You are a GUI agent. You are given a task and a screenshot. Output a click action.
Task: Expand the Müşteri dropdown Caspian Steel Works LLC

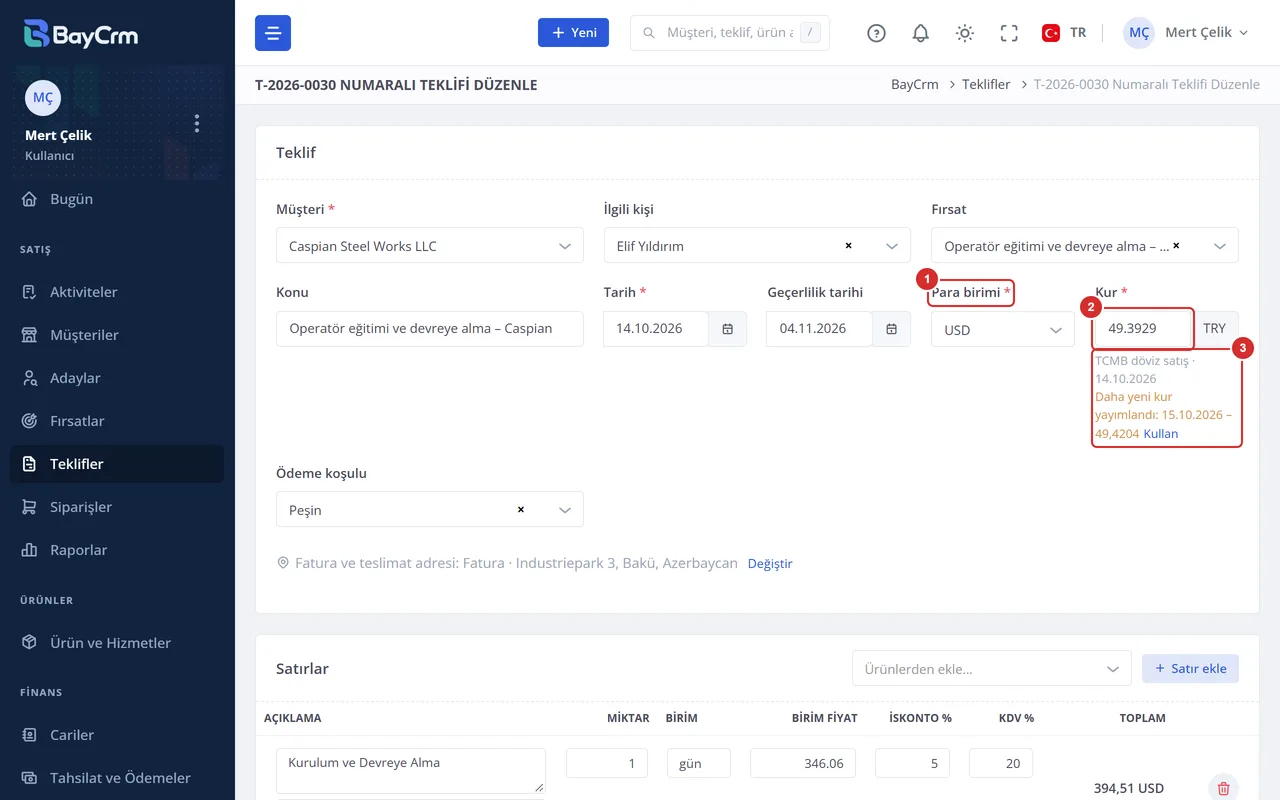tap(430, 245)
